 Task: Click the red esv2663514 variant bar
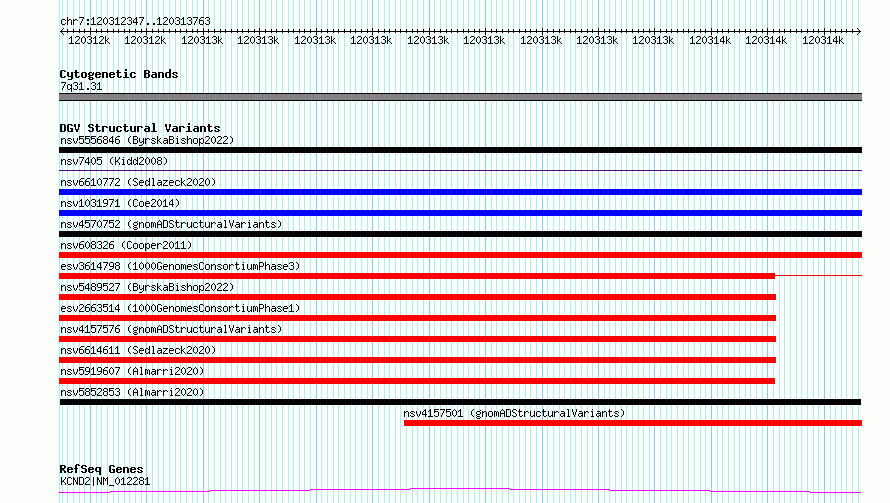point(417,318)
